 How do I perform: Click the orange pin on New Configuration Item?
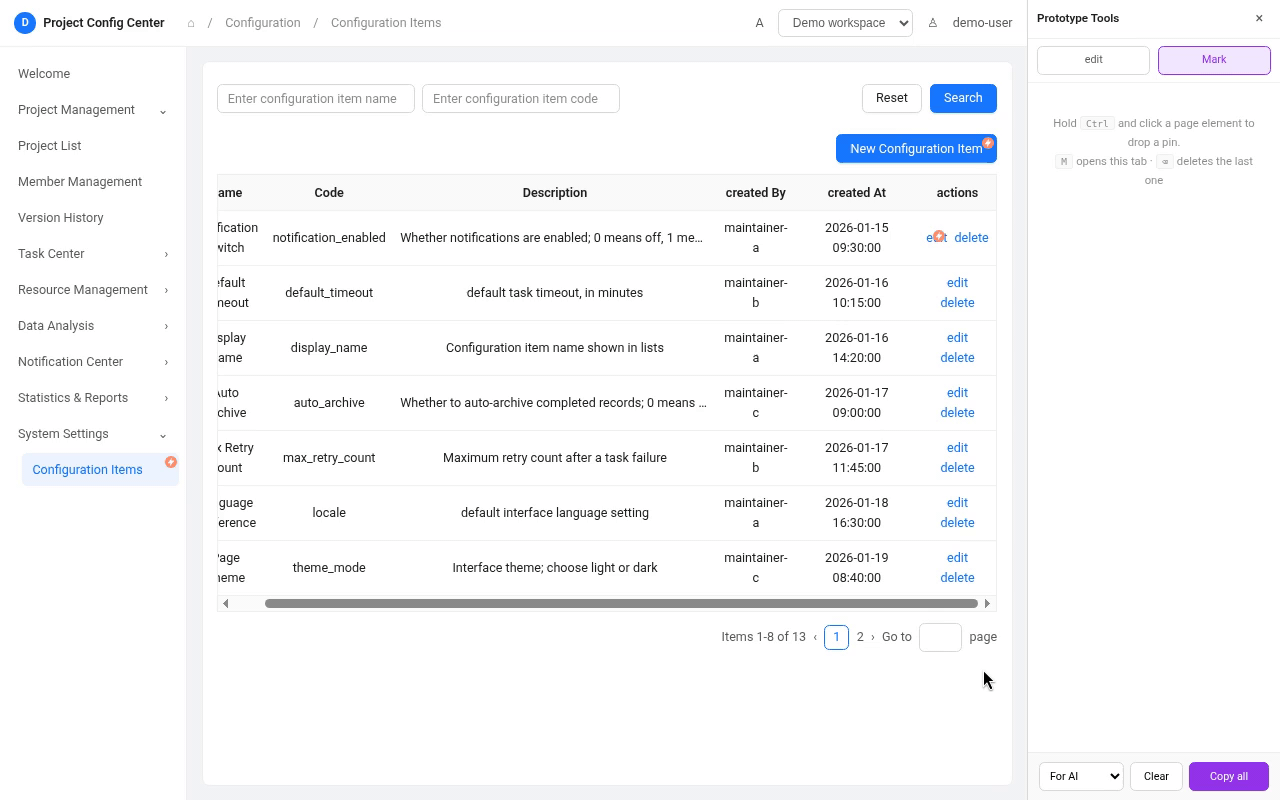point(988,143)
